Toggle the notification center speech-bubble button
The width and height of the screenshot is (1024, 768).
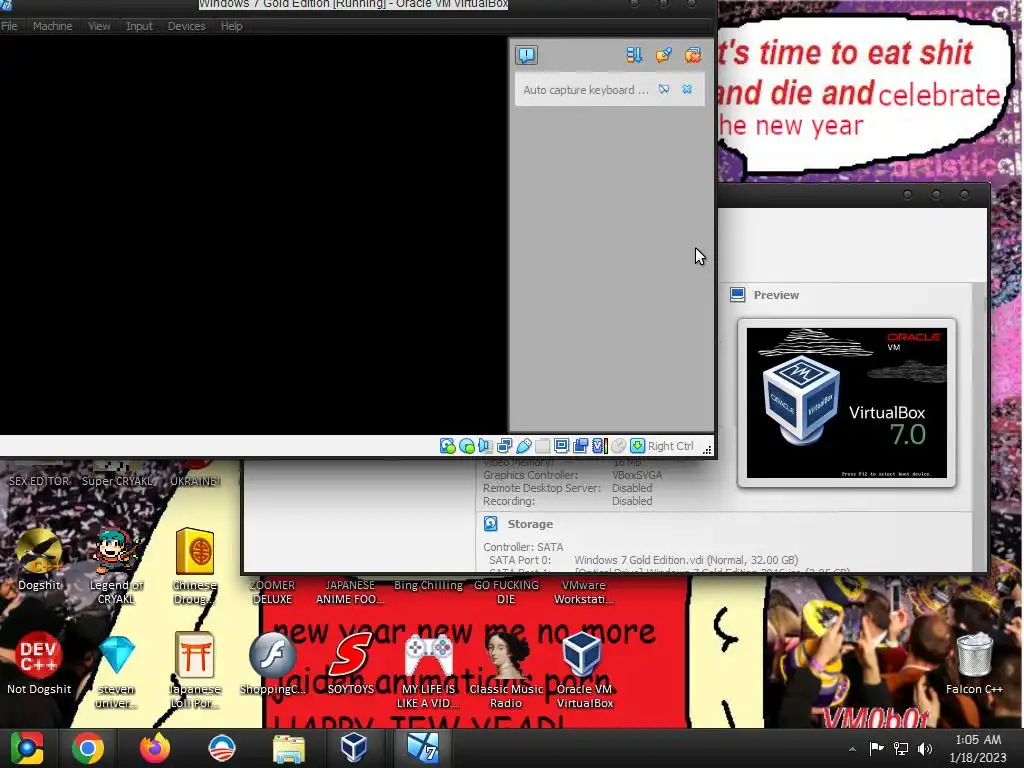(x=526, y=55)
